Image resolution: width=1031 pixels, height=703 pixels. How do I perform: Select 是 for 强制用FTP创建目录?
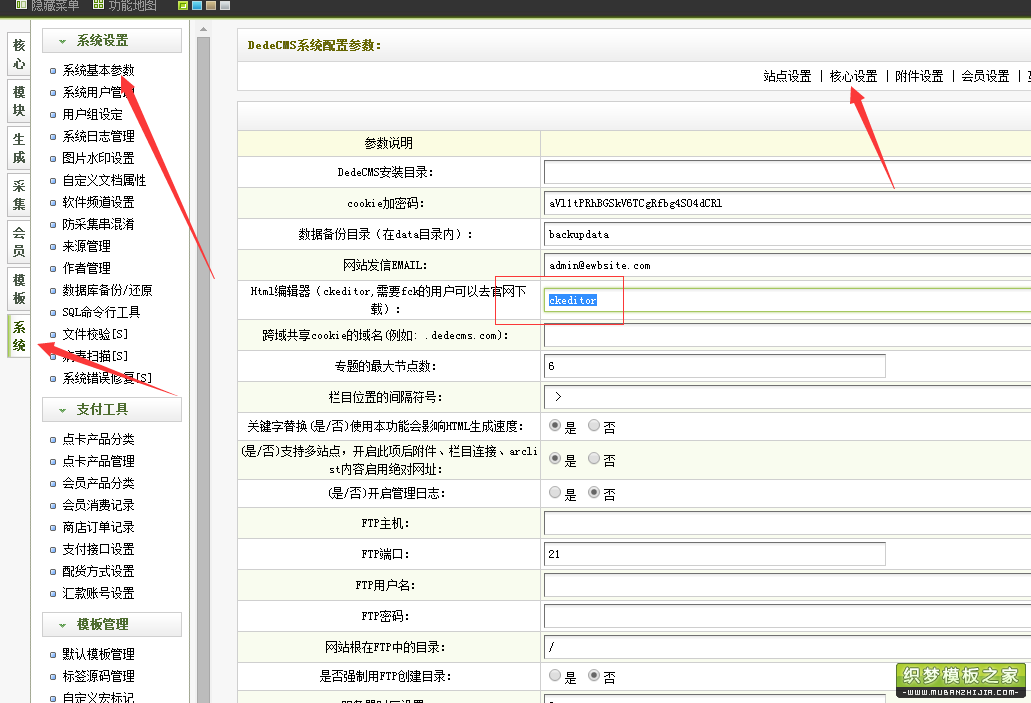point(555,675)
